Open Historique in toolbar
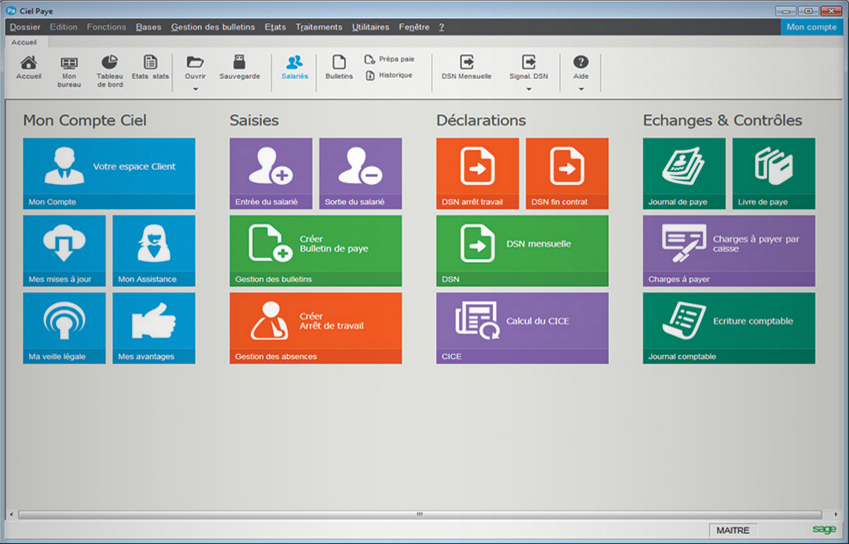Screen dimensions: 849x544 click(389, 75)
